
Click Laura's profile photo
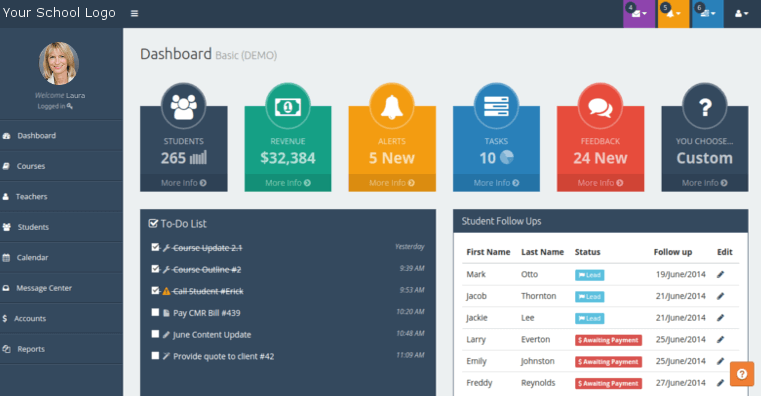(59, 63)
